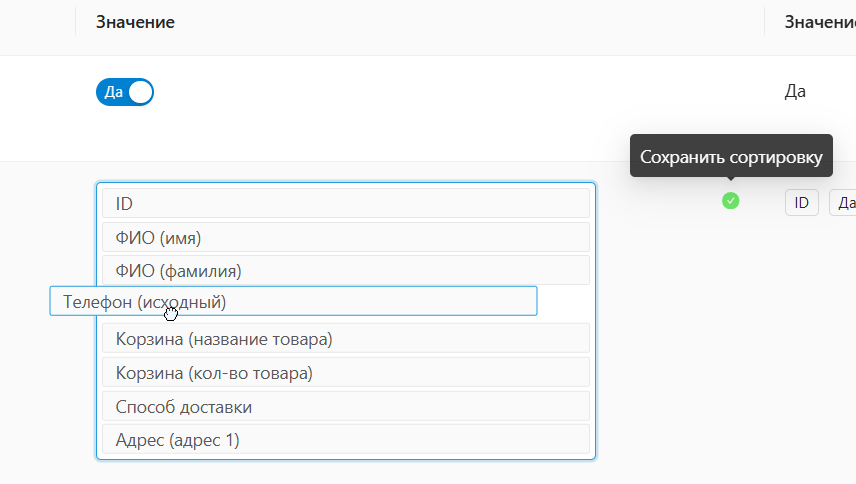Click the empty drop slot below "ФИО (фамилия)"
The height and width of the screenshot is (484, 856).
pyautogui.click(x=565, y=302)
